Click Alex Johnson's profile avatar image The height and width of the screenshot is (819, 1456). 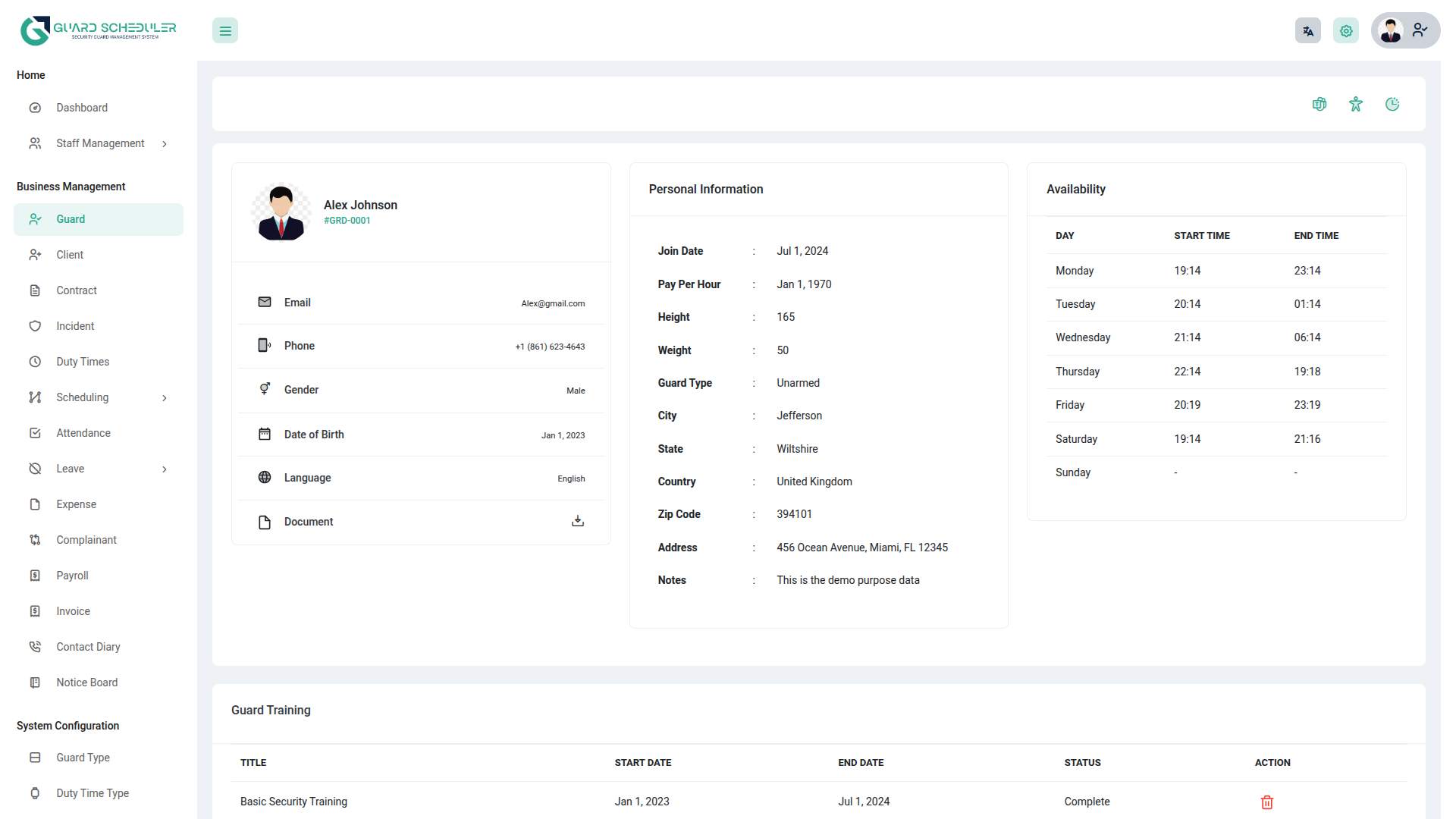click(281, 212)
